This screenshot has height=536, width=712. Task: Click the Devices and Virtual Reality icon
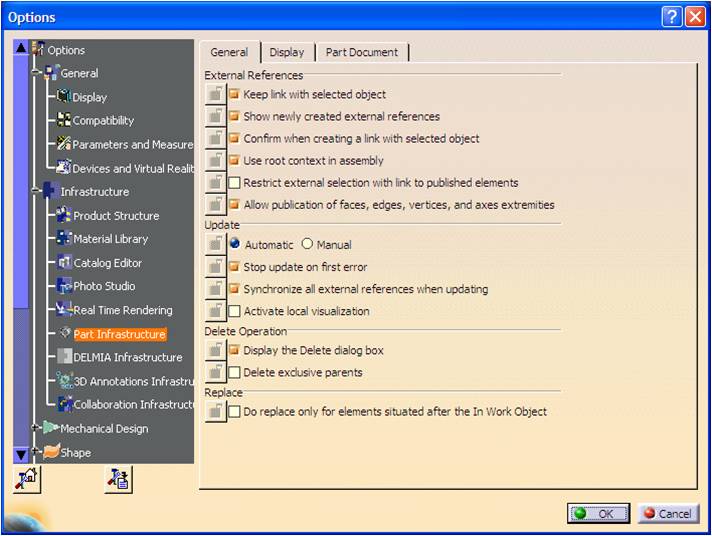coord(64,168)
